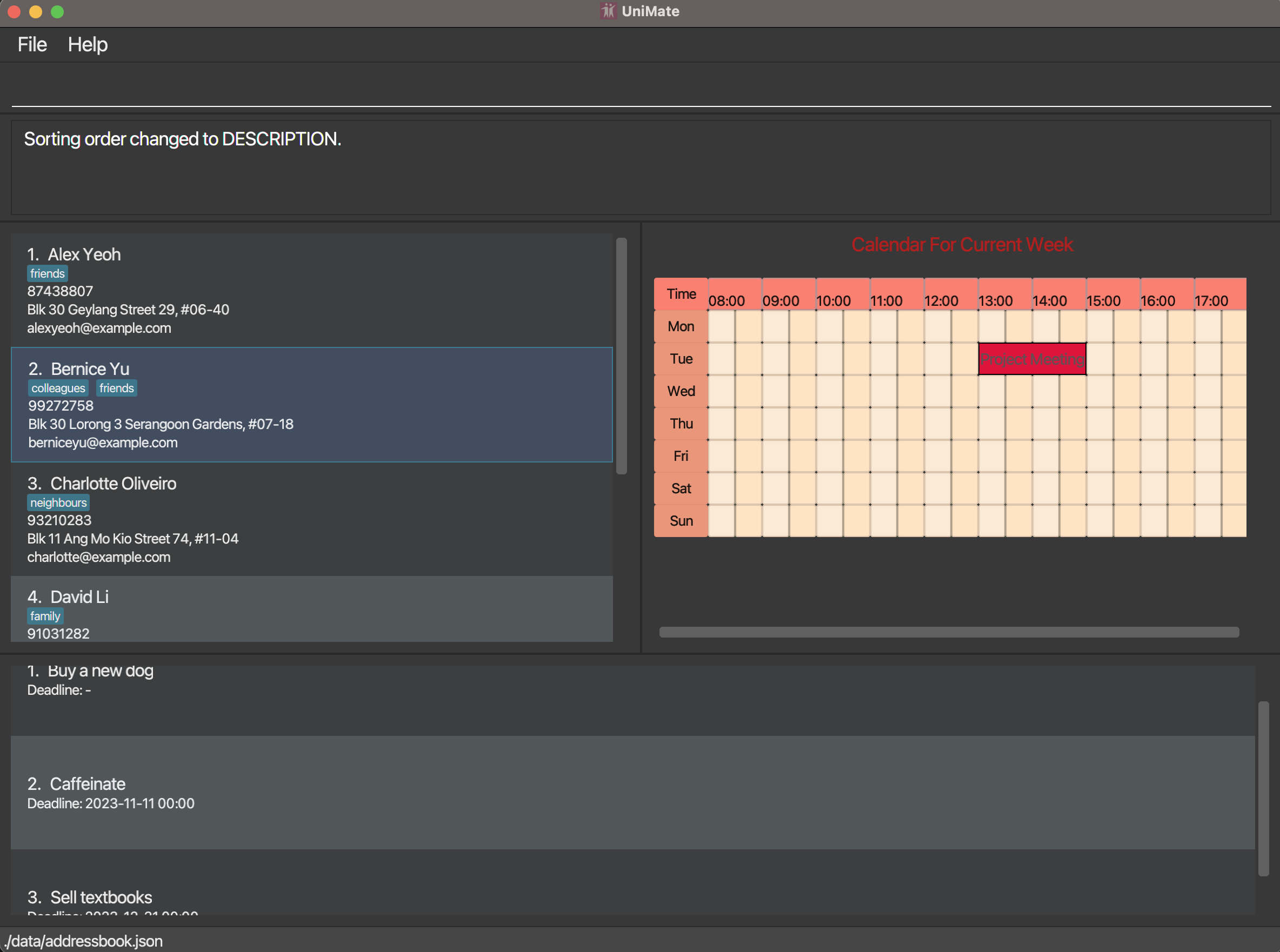Select the 'Buy a new dog' task
This screenshot has width=1280, height=952.
(x=633, y=700)
